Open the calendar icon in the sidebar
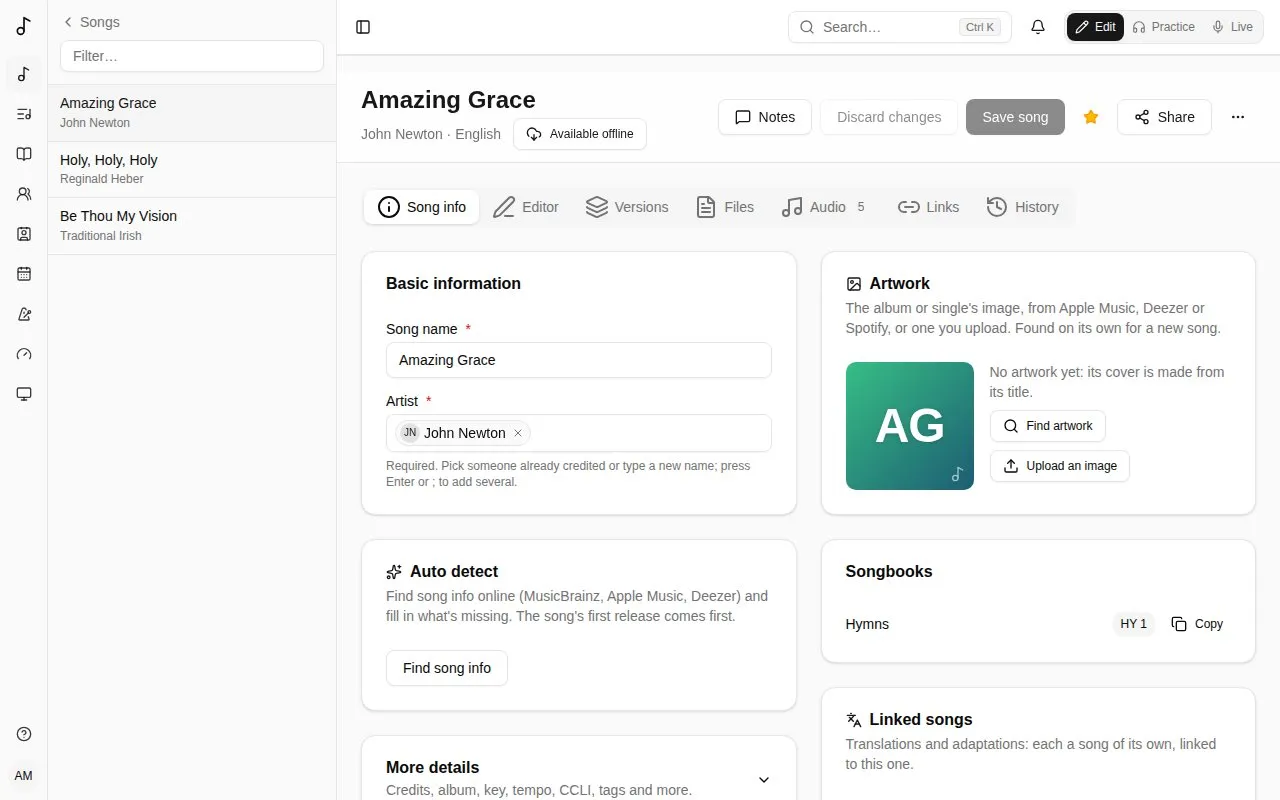The image size is (1280, 800). point(24,274)
